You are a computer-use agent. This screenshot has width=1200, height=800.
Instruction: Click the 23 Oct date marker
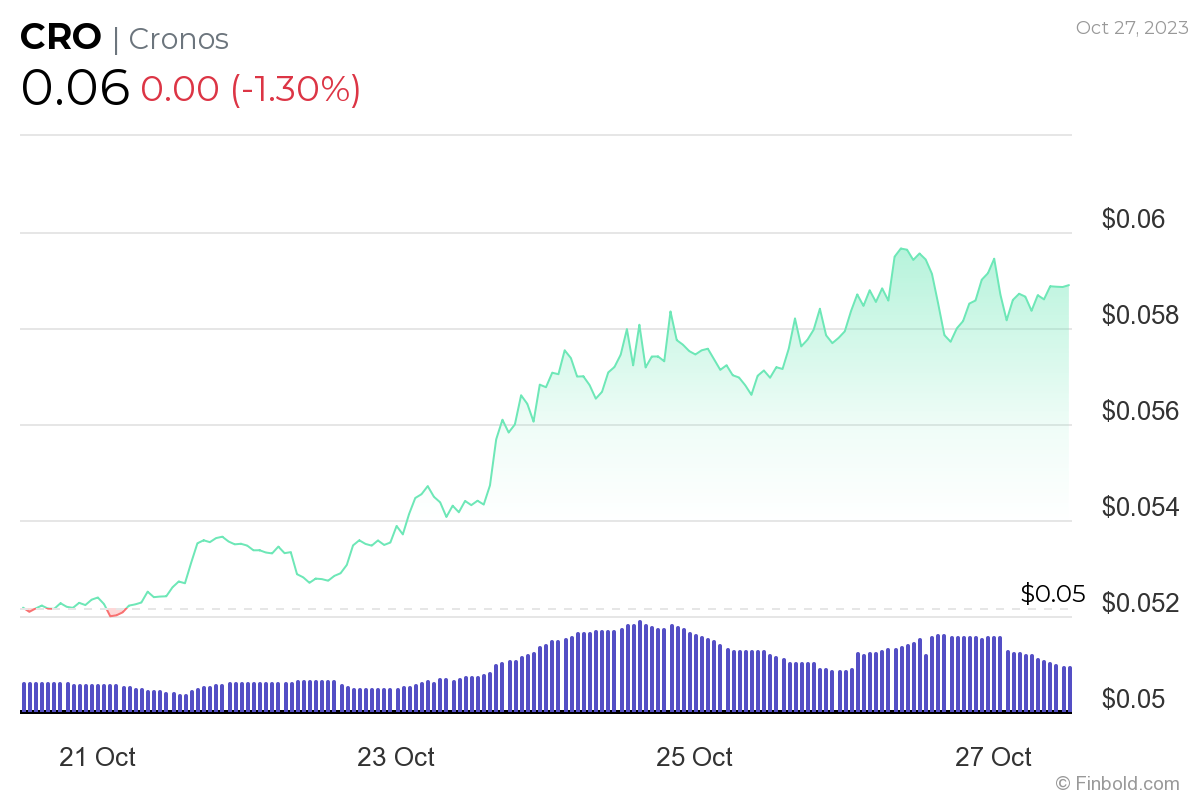click(396, 757)
